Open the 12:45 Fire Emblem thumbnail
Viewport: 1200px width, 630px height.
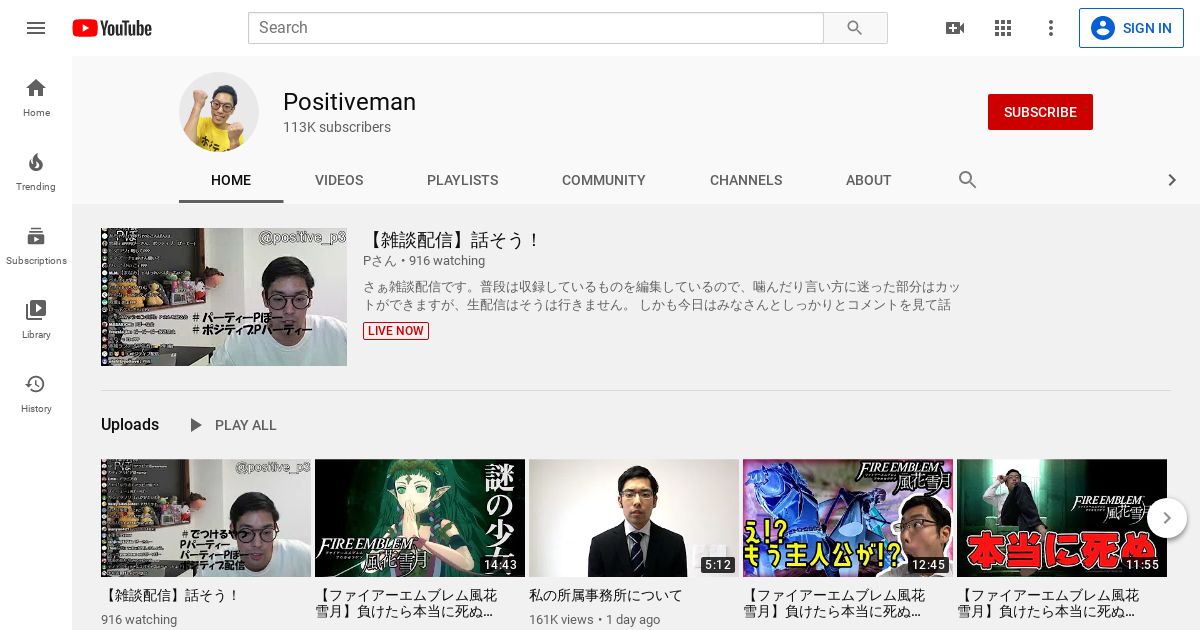[848, 518]
